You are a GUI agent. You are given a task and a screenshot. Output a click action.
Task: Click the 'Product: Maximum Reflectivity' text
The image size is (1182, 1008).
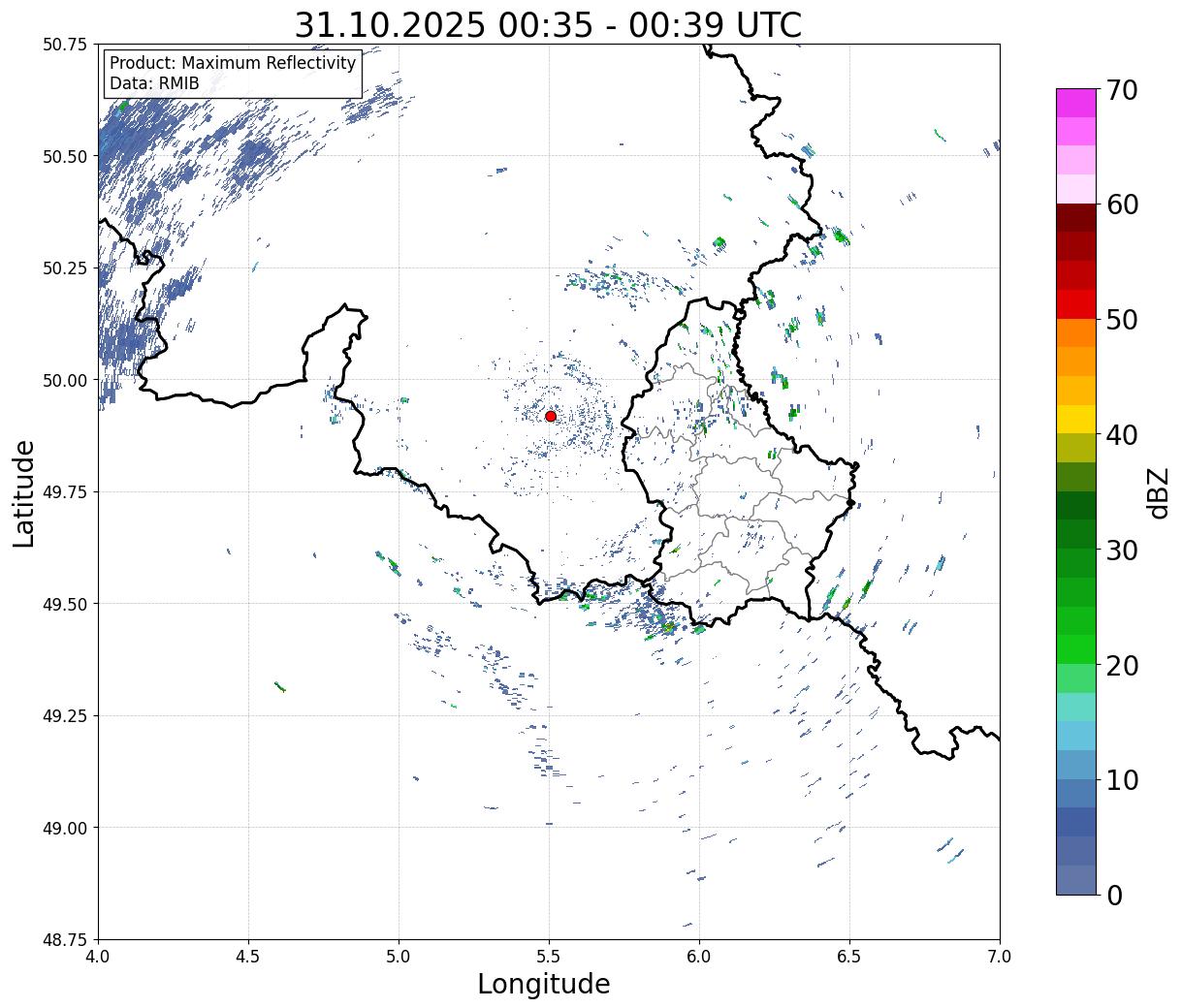click(233, 63)
